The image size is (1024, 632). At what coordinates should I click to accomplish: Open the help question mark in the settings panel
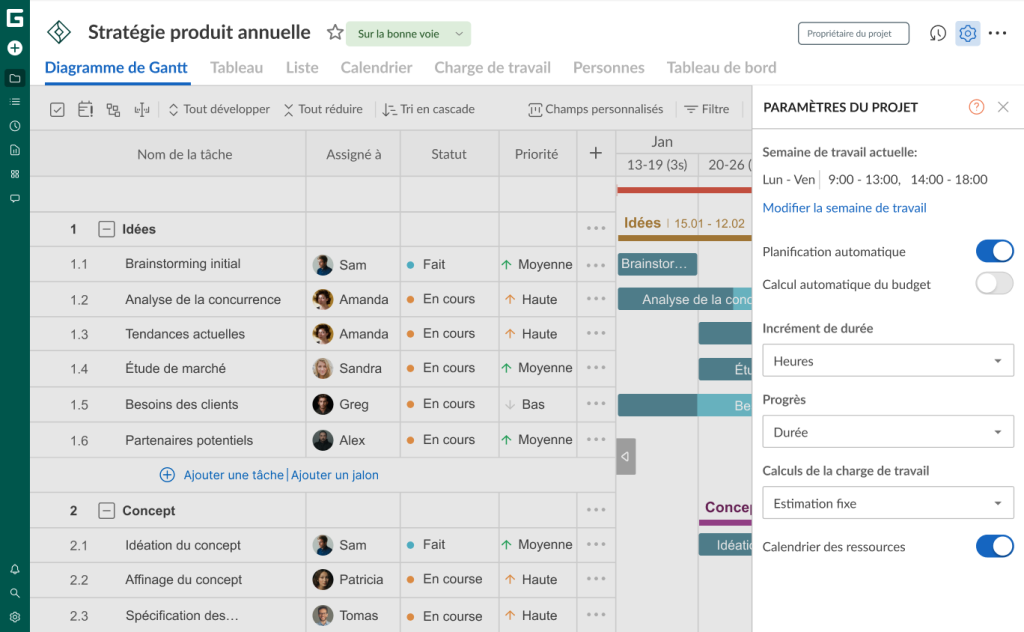coord(976,107)
